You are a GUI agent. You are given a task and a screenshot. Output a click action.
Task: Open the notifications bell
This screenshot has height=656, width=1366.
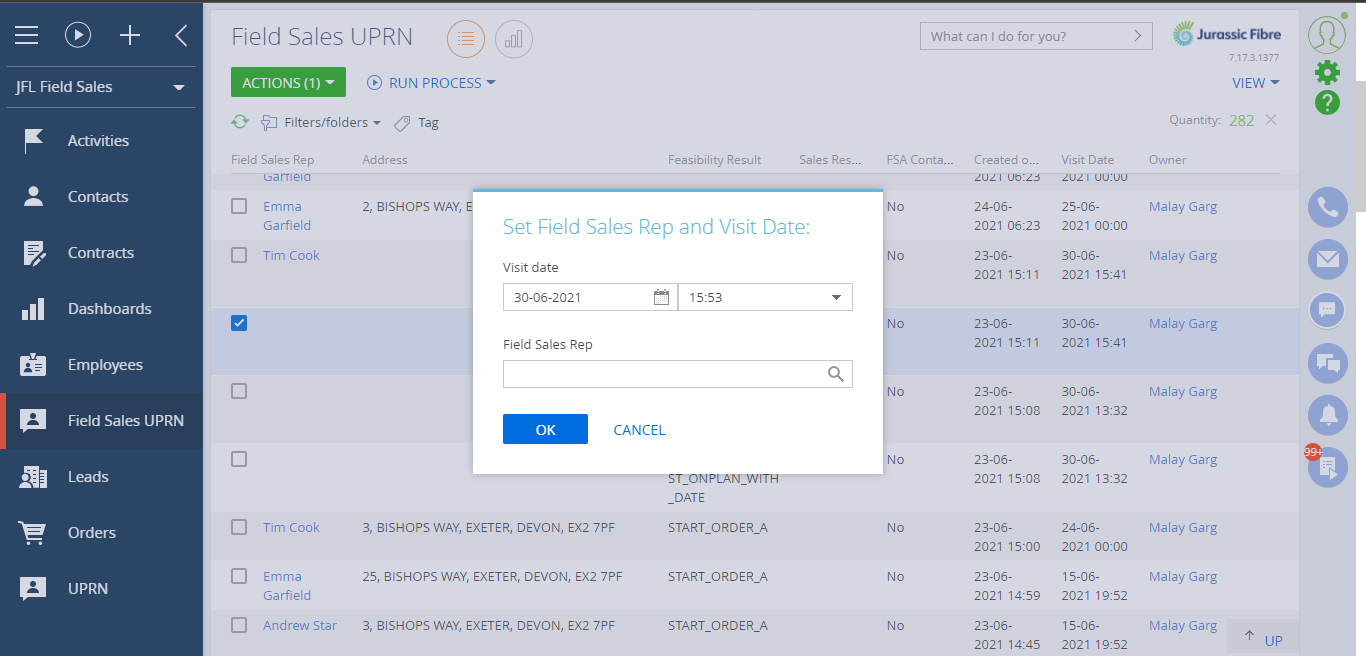[1328, 414]
